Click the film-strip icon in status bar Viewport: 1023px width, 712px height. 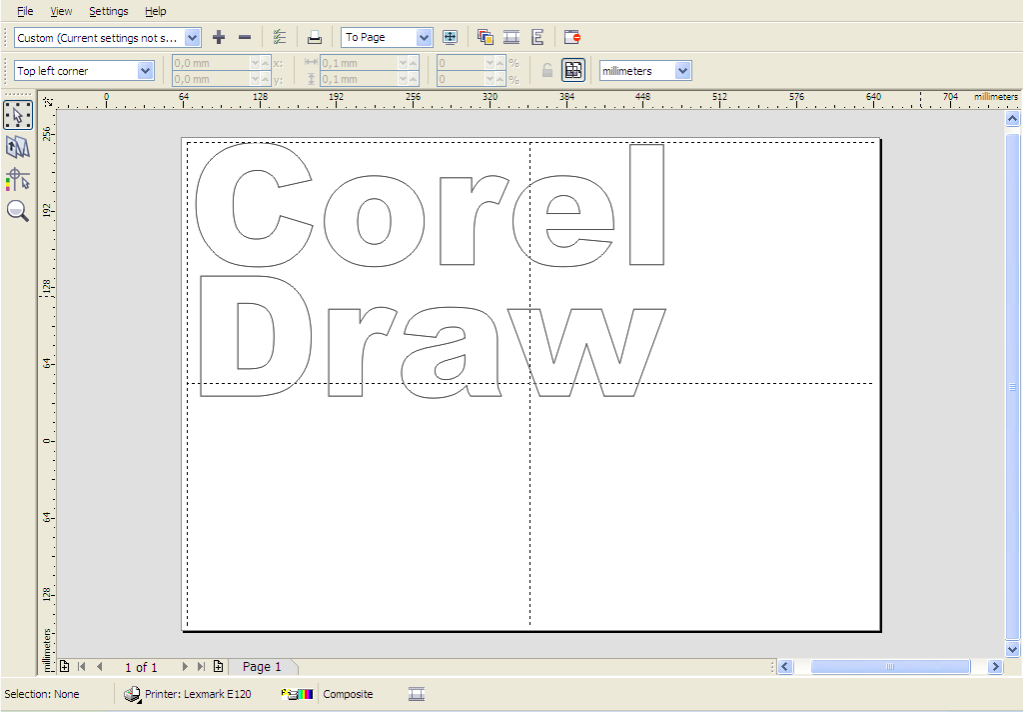coord(417,694)
